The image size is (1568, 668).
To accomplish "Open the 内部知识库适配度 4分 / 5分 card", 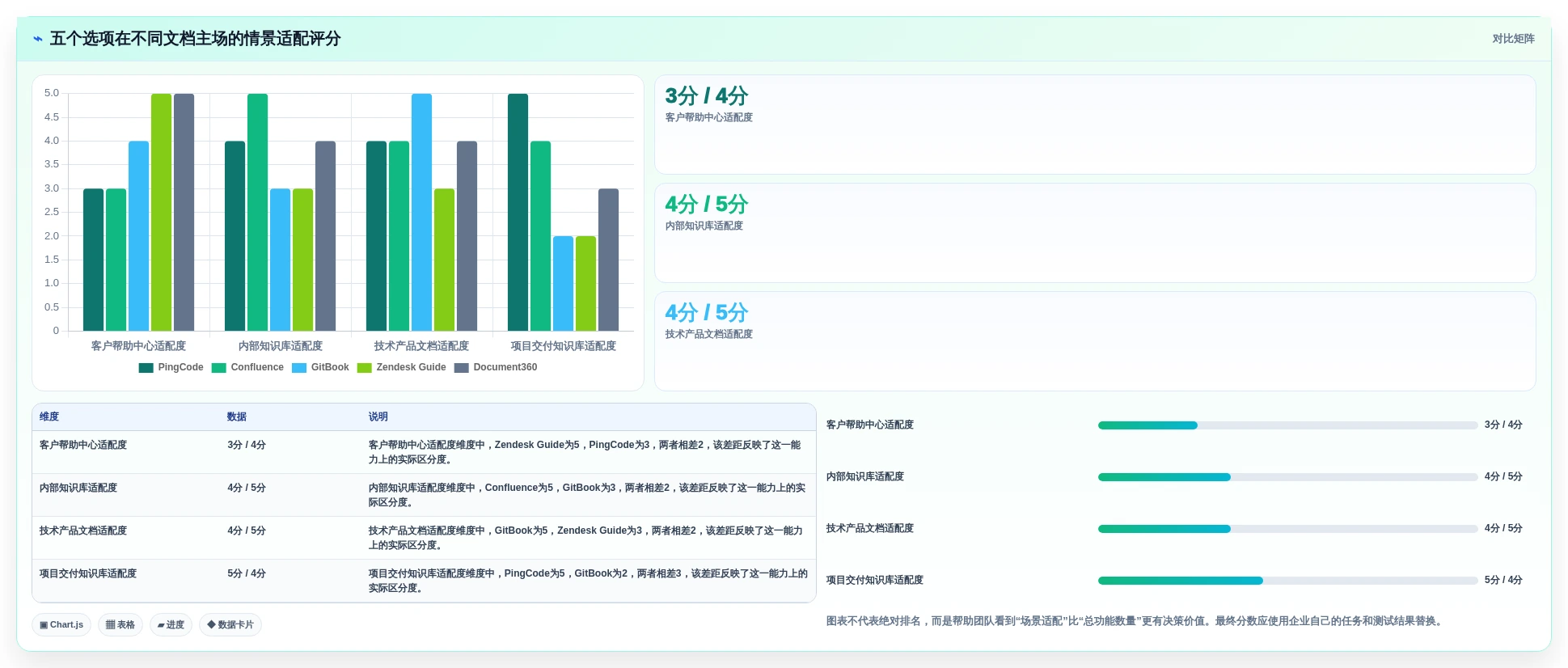I will [x=1095, y=233].
